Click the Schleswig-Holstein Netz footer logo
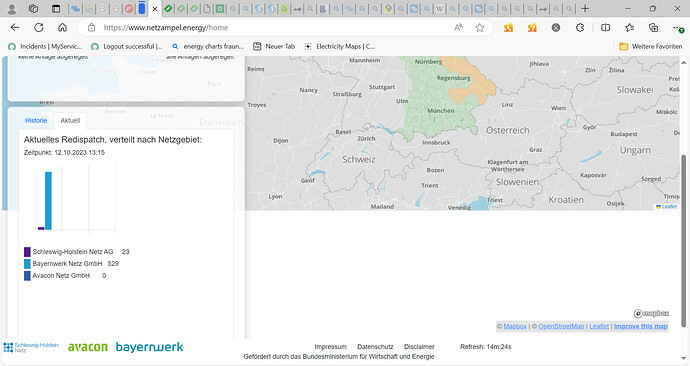 [x=31, y=347]
